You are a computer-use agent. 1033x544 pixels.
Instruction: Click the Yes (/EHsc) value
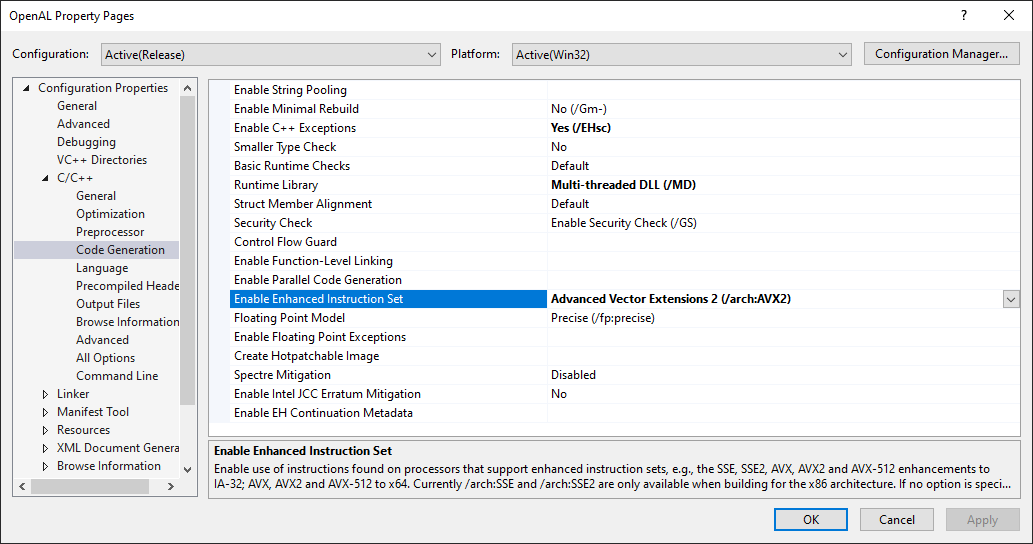[581, 128]
